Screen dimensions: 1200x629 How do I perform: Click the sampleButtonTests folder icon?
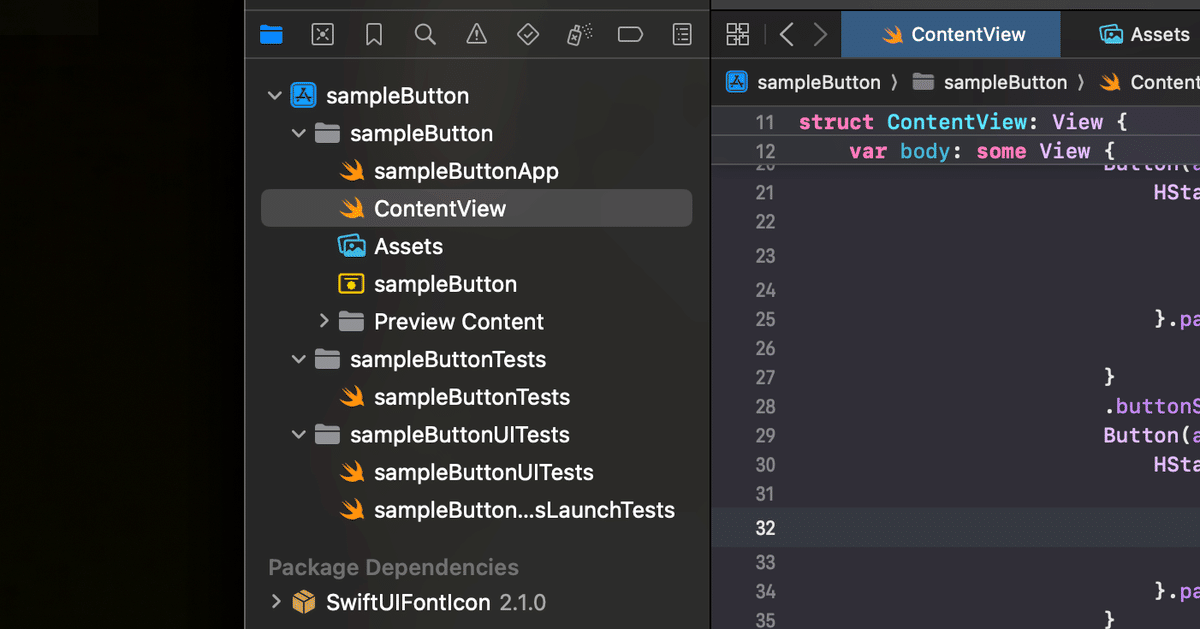[327, 359]
